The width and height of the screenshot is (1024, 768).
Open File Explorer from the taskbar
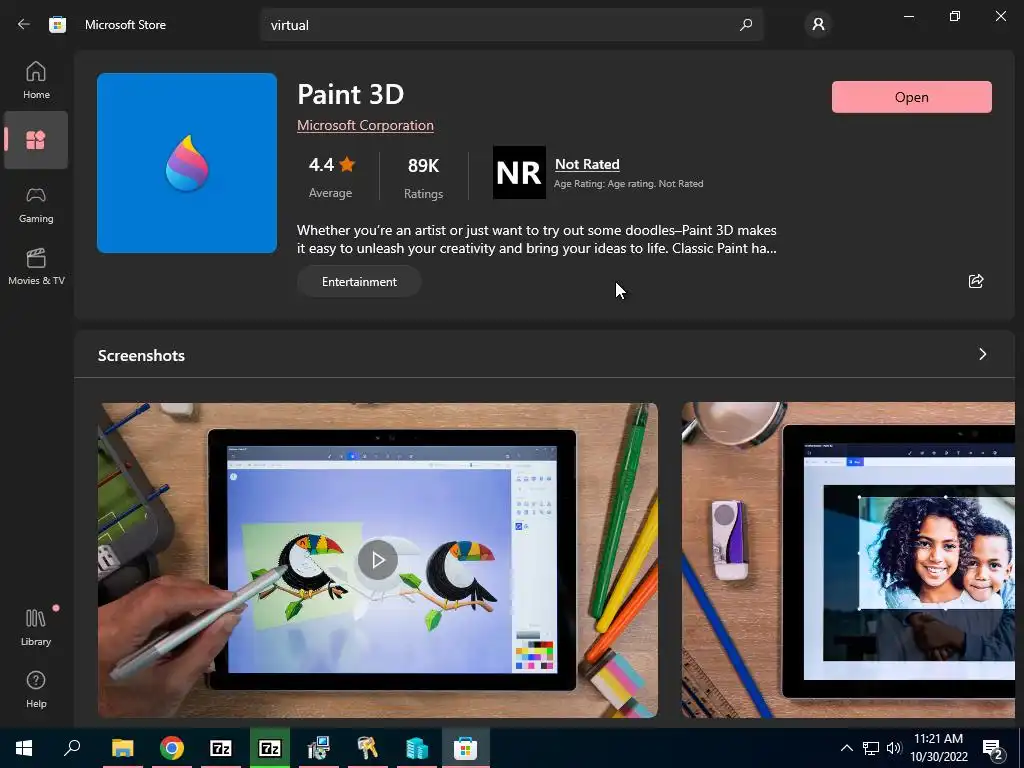[122, 748]
